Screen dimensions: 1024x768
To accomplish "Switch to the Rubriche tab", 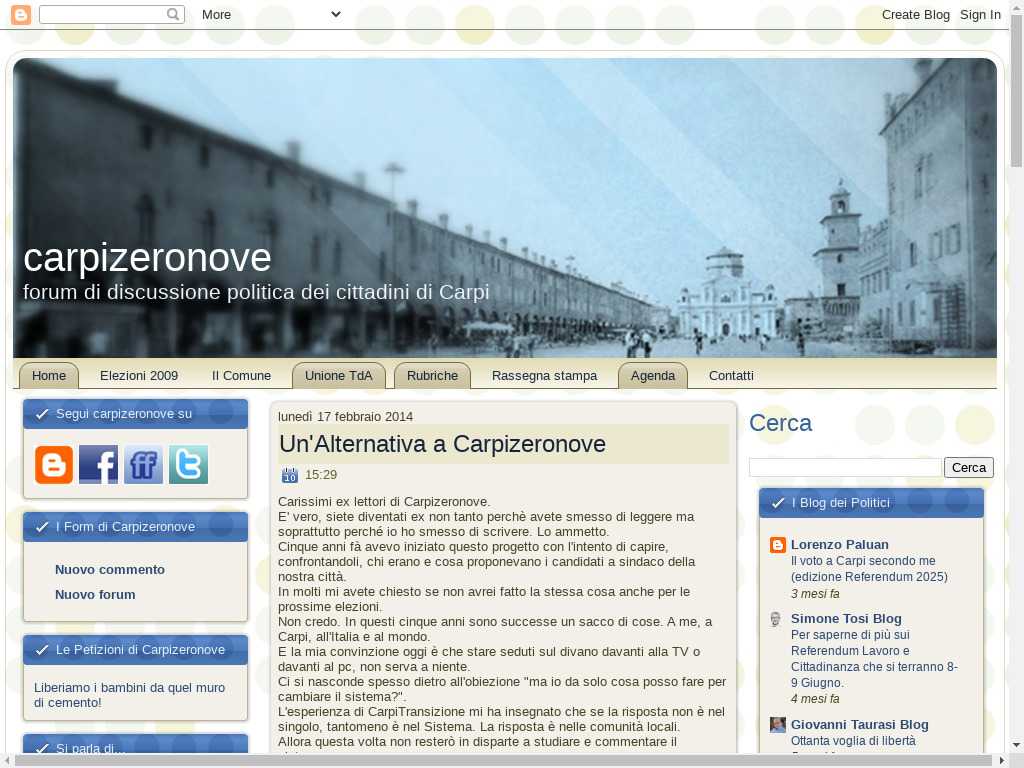I will pyautogui.click(x=432, y=376).
